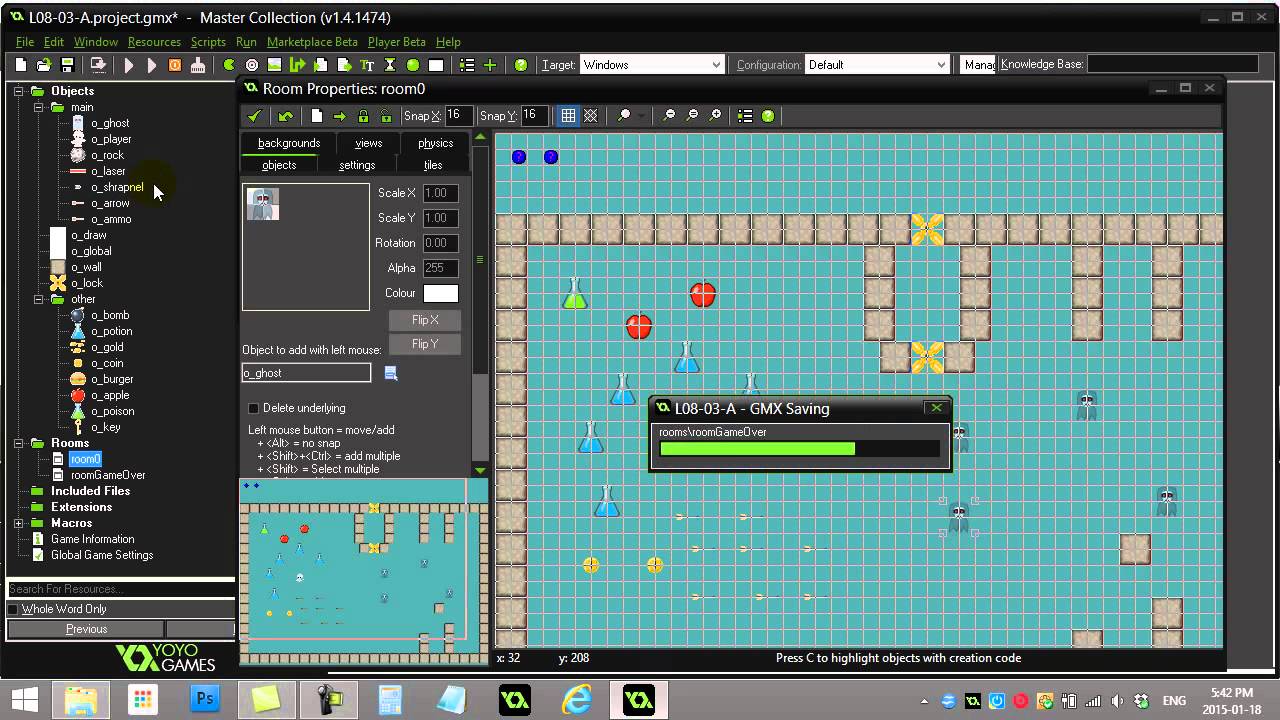The height and width of the screenshot is (720, 1280).
Task: Open the File menu
Action: [25, 42]
